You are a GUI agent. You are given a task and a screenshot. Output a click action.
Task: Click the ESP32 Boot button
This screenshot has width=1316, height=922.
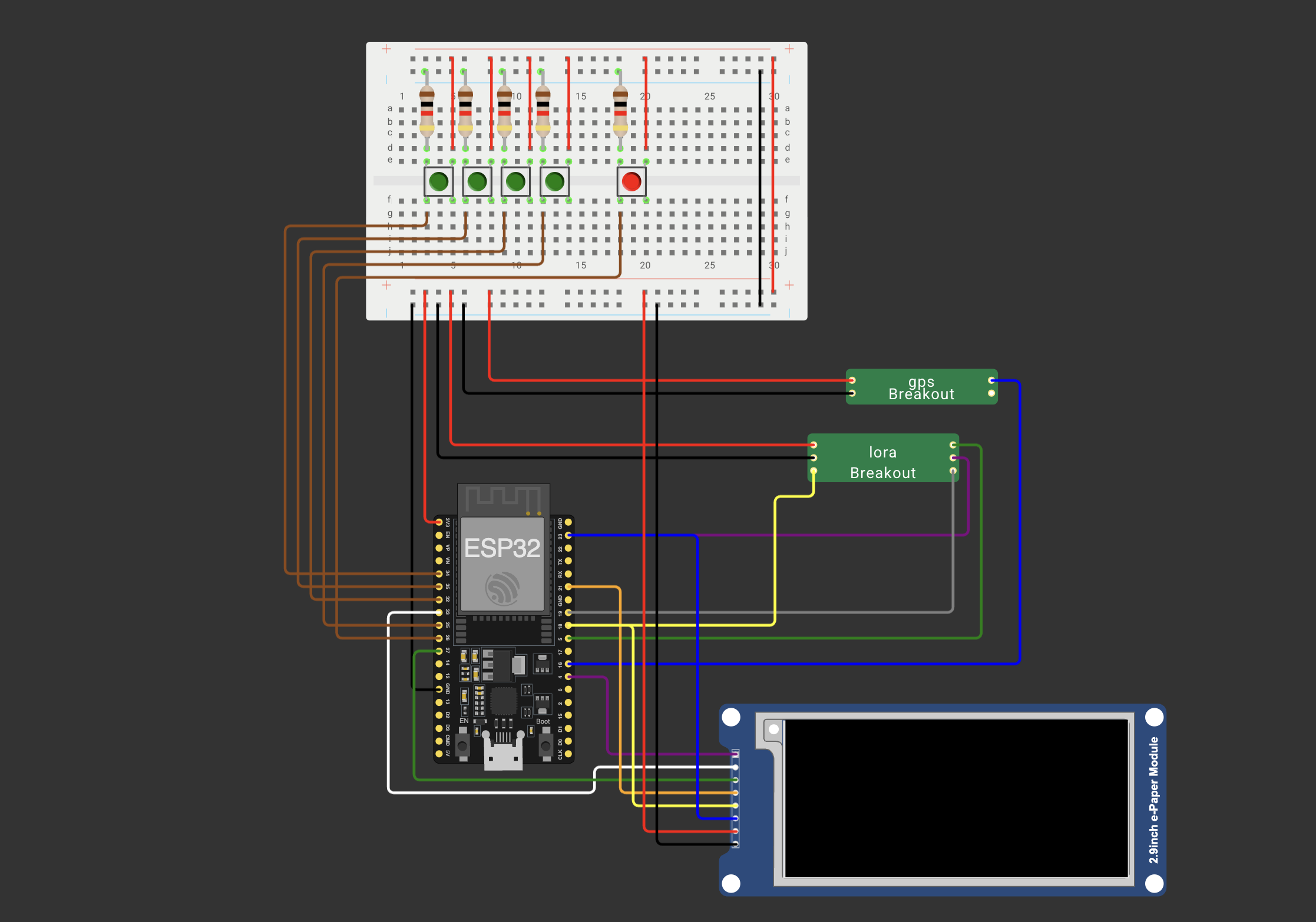tap(545, 745)
